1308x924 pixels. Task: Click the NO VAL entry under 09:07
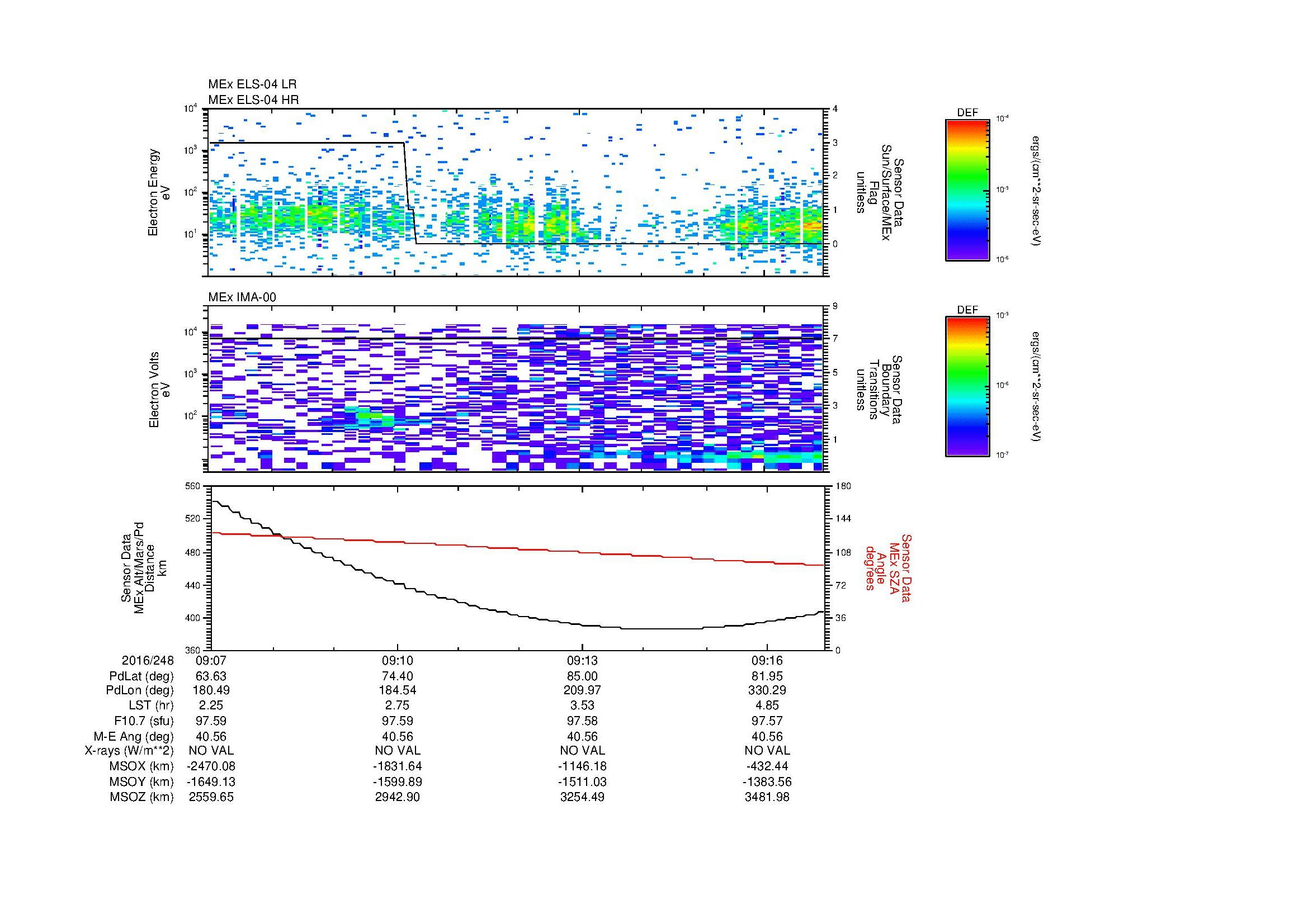(211, 751)
